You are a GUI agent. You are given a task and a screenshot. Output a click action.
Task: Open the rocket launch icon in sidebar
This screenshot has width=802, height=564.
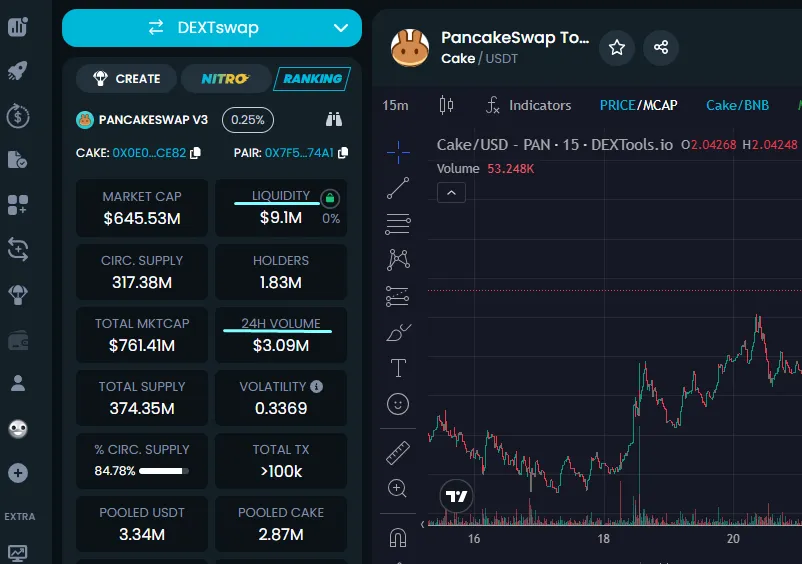click(x=18, y=71)
